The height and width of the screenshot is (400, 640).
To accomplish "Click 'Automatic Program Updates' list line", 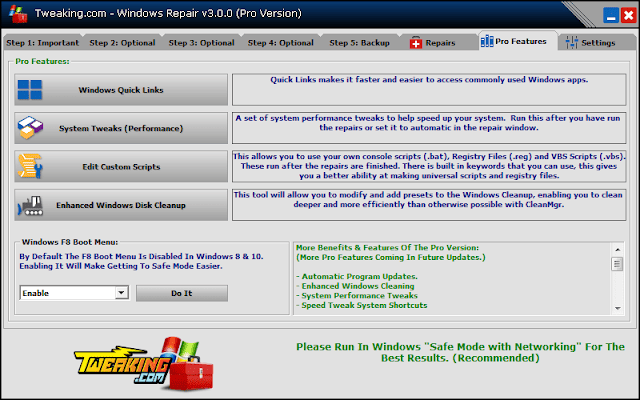I will pyautogui.click(x=357, y=276).
